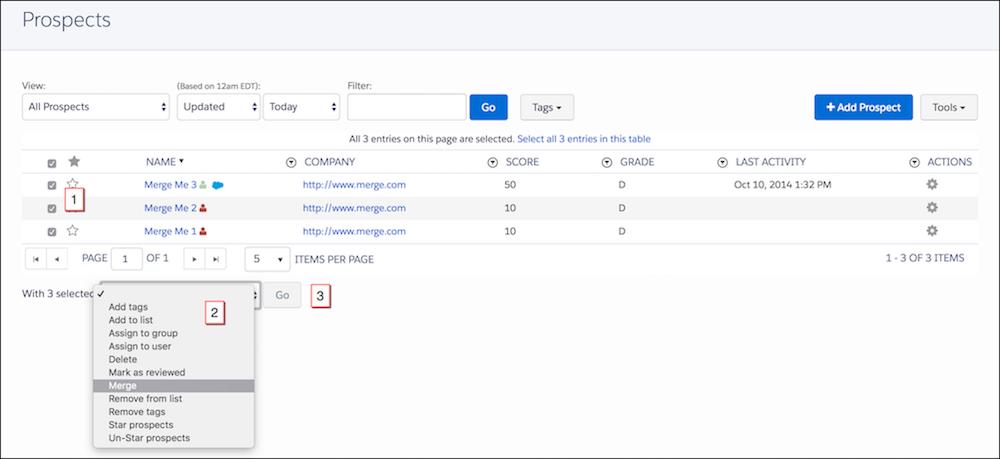1000x459 pixels.
Task: Open the All Prospects view dropdown
Action: 95,107
